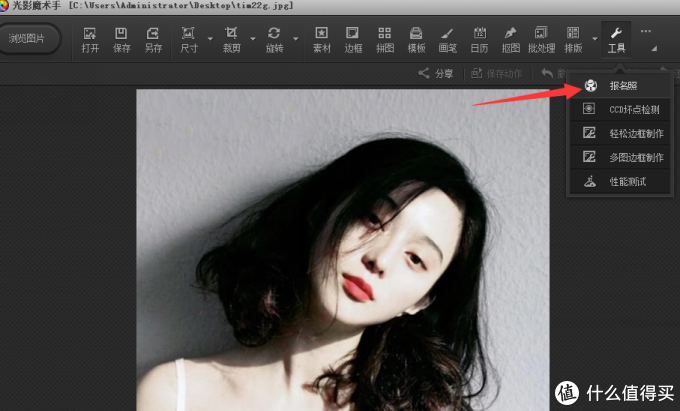Open the three-dot more options icon
The width and height of the screenshot is (680, 411).
click(x=646, y=31)
